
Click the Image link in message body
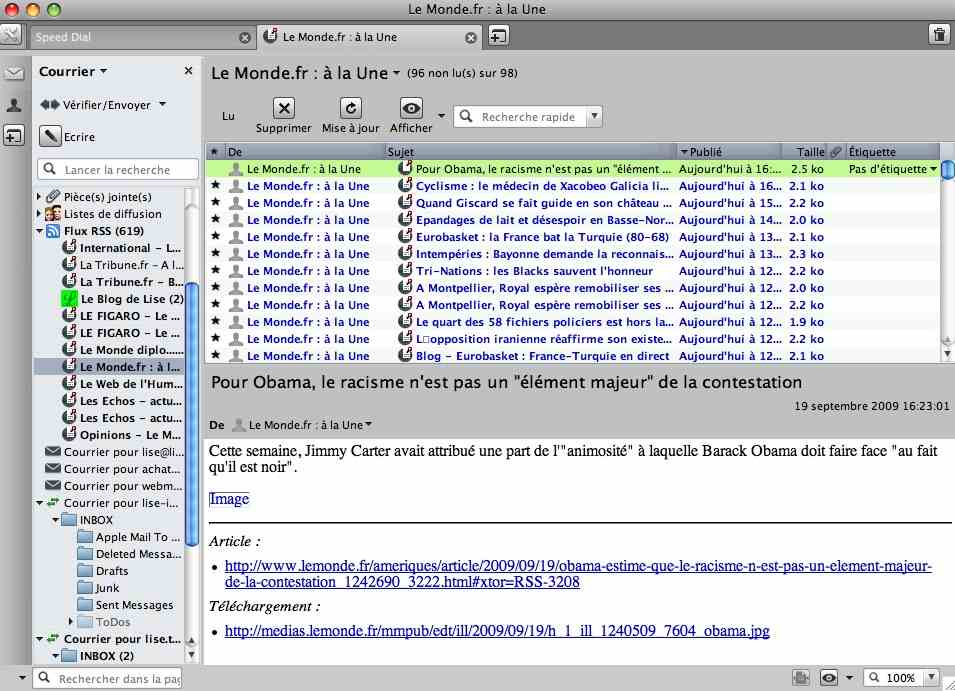[x=229, y=499]
